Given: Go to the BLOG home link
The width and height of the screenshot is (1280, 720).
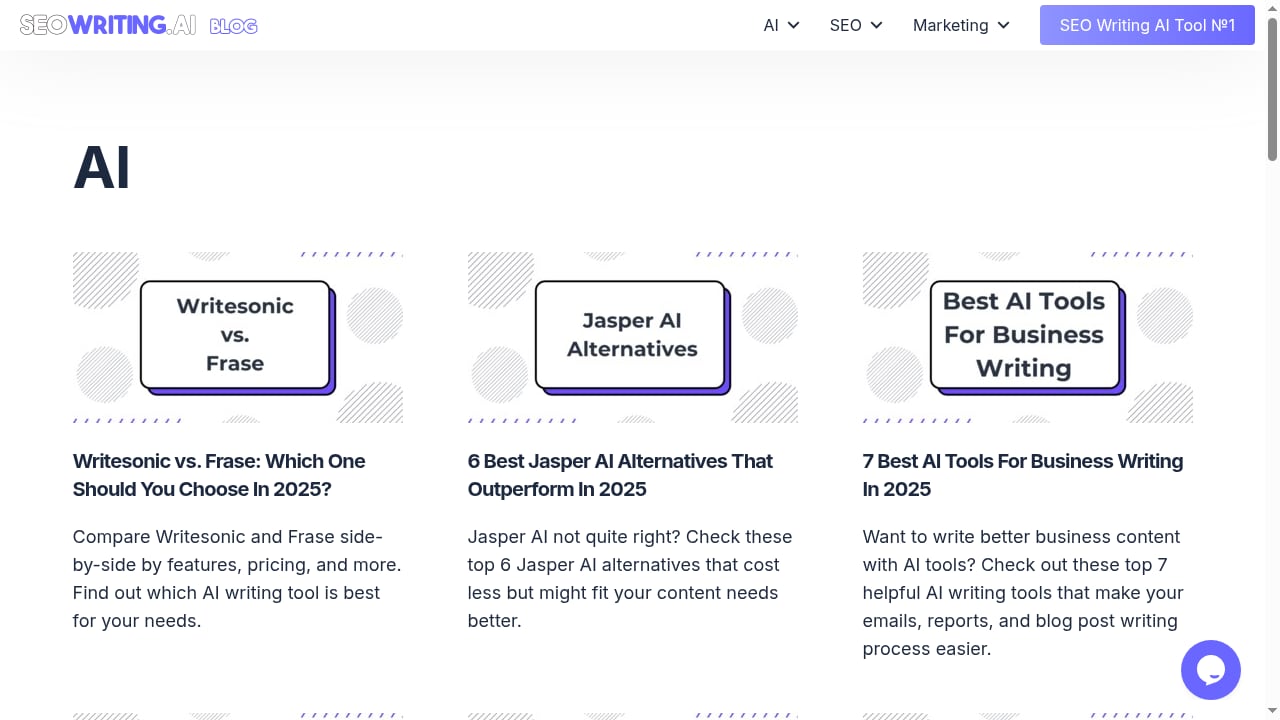Looking at the screenshot, I should [x=234, y=26].
